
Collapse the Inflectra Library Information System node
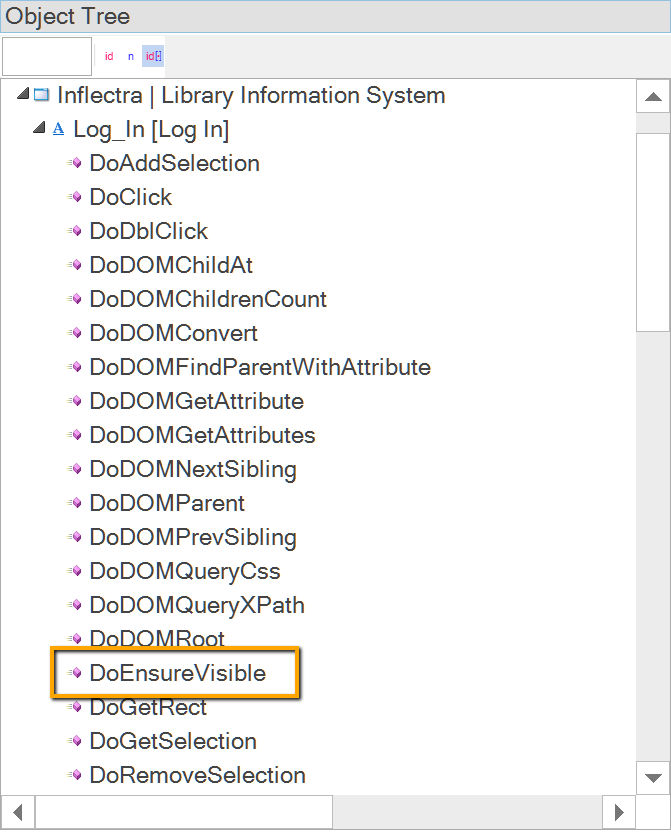point(23,96)
